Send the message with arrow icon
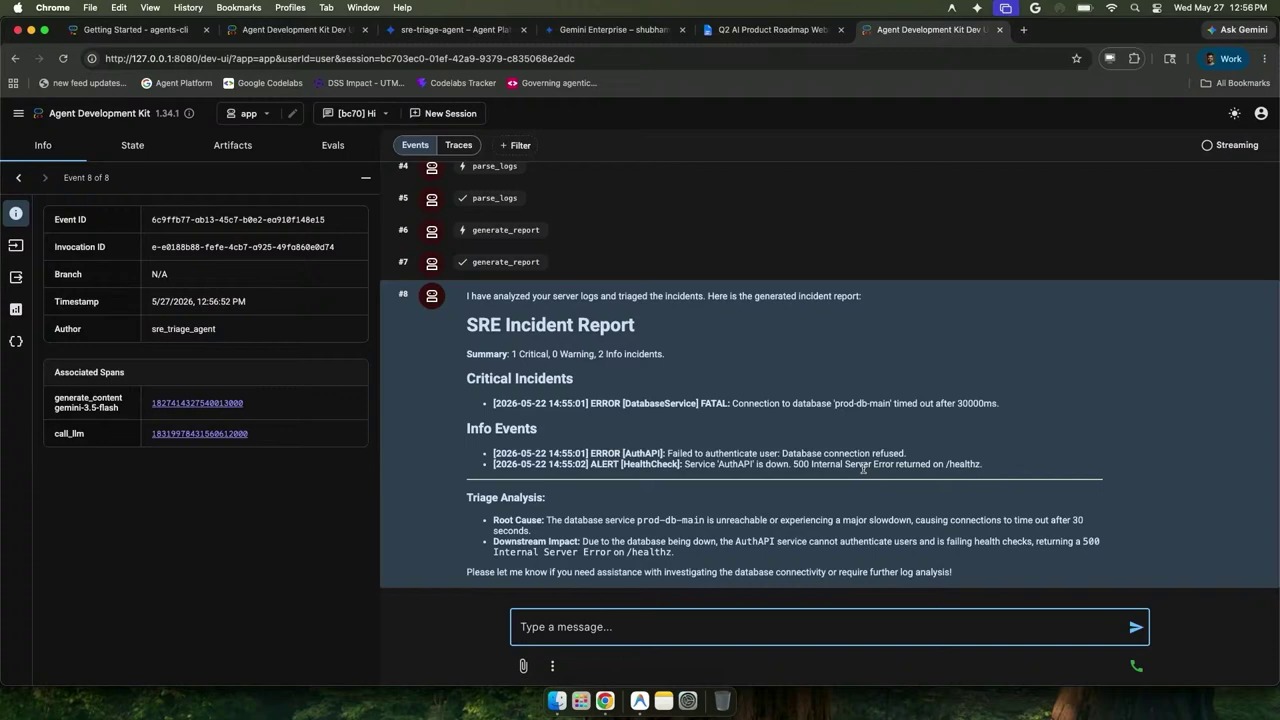 pyautogui.click(x=1136, y=627)
